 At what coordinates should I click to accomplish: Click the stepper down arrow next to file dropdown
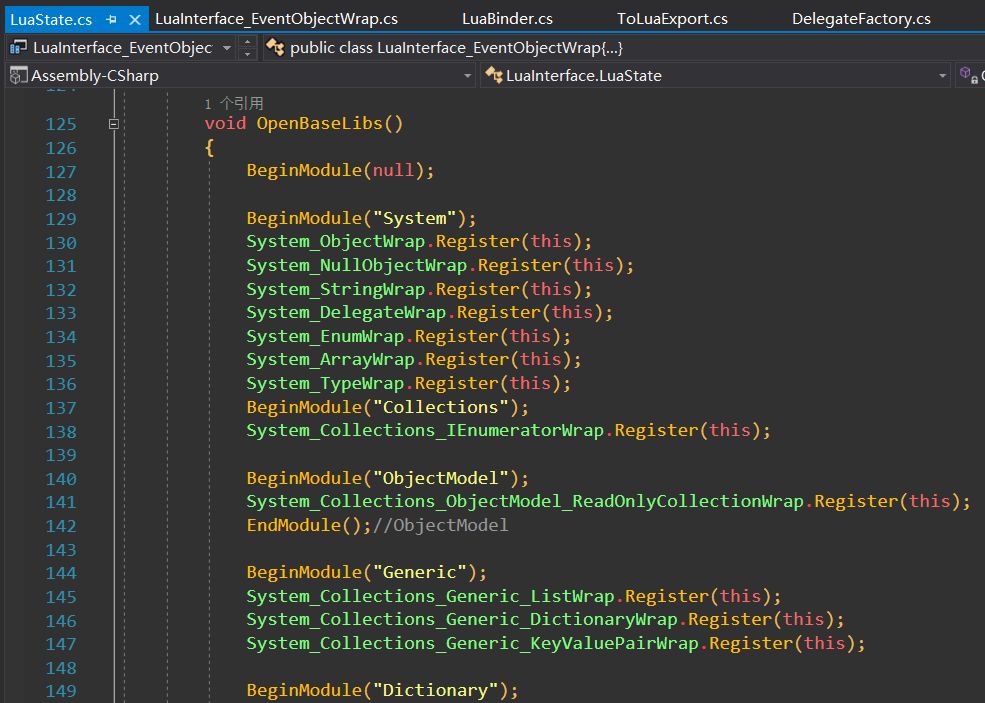click(x=248, y=54)
